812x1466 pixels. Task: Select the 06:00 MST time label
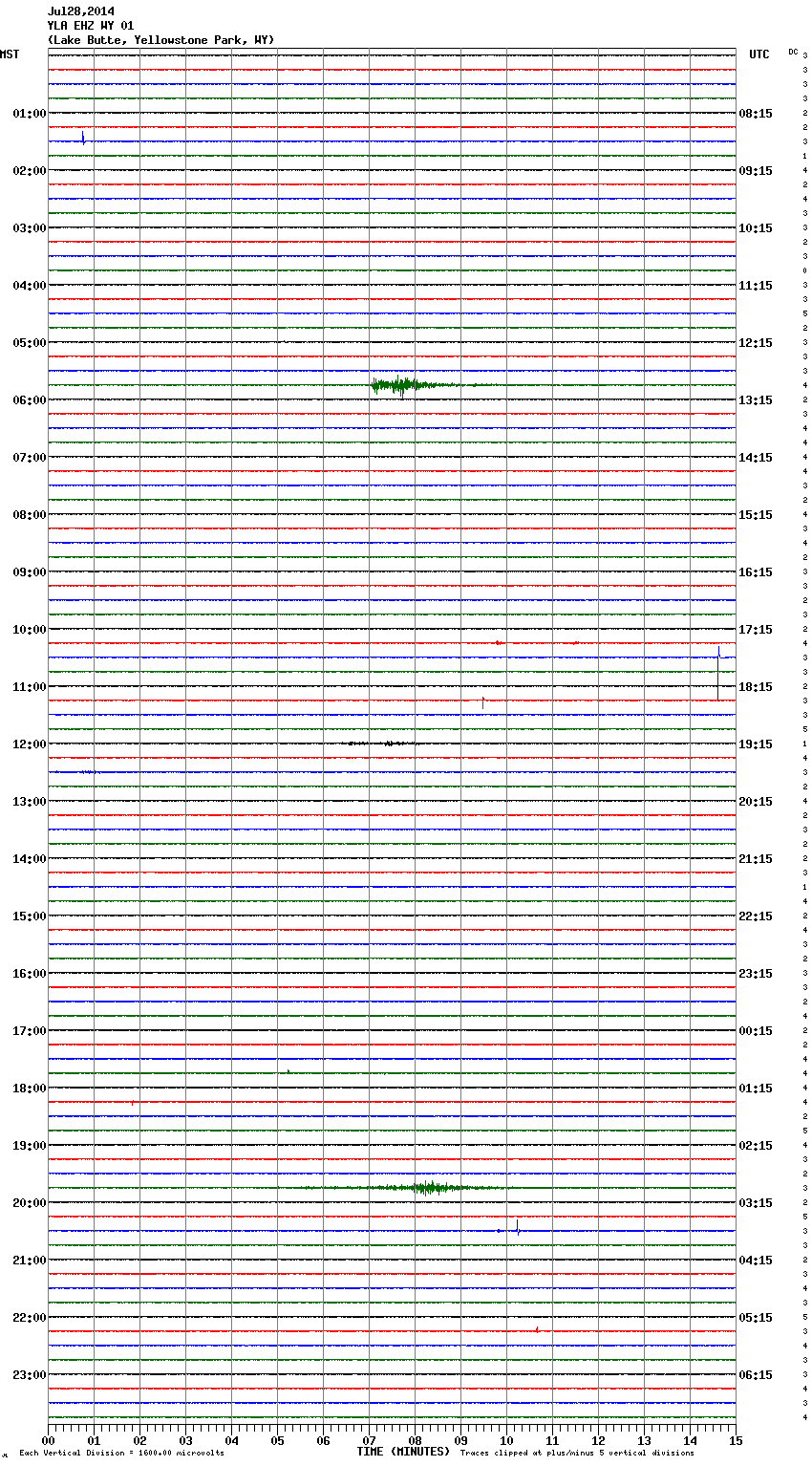click(x=30, y=400)
